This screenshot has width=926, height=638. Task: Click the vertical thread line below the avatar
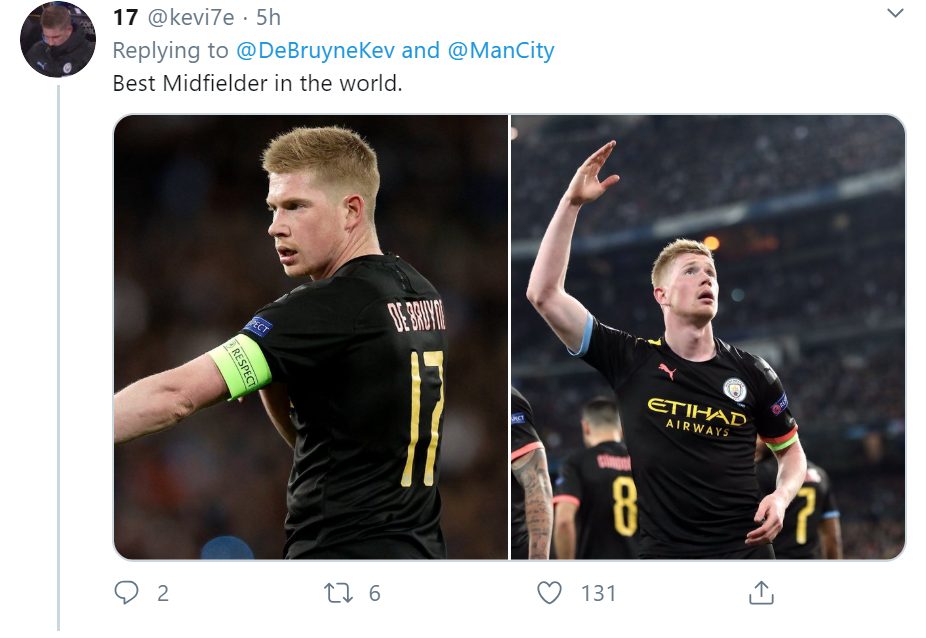pyautogui.click(x=58, y=350)
